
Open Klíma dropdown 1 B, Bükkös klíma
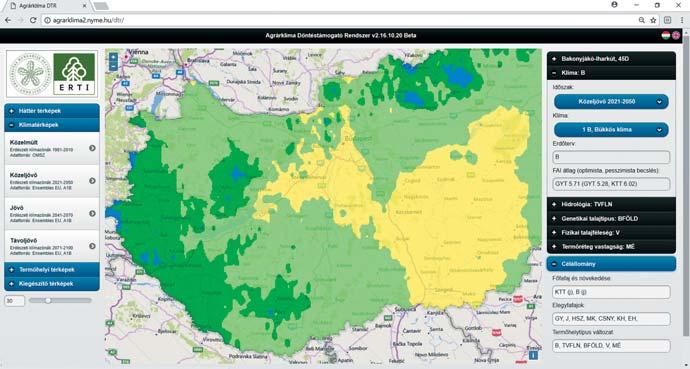[611, 130]
